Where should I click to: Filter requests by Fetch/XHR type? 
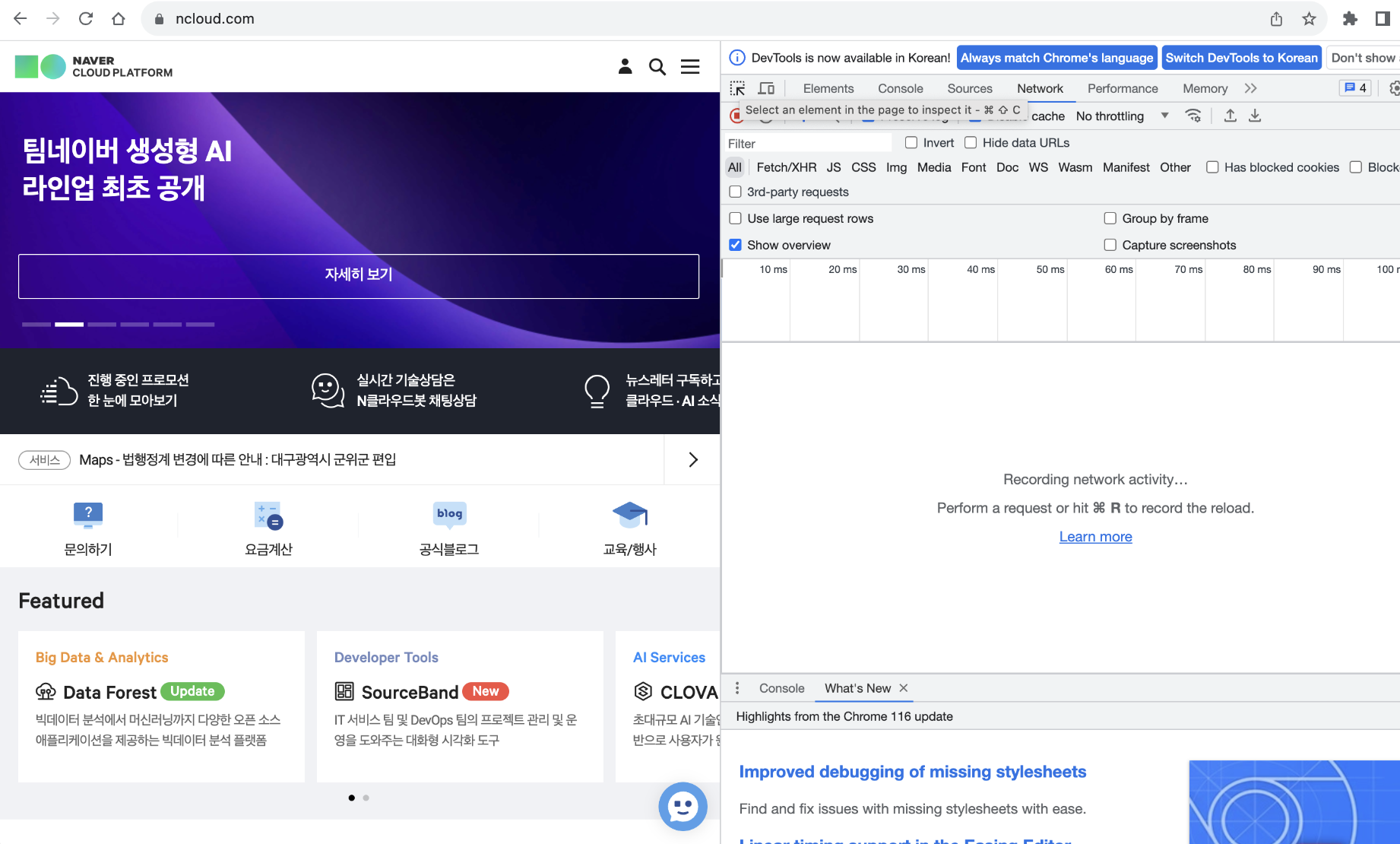(x=787, y=167)
